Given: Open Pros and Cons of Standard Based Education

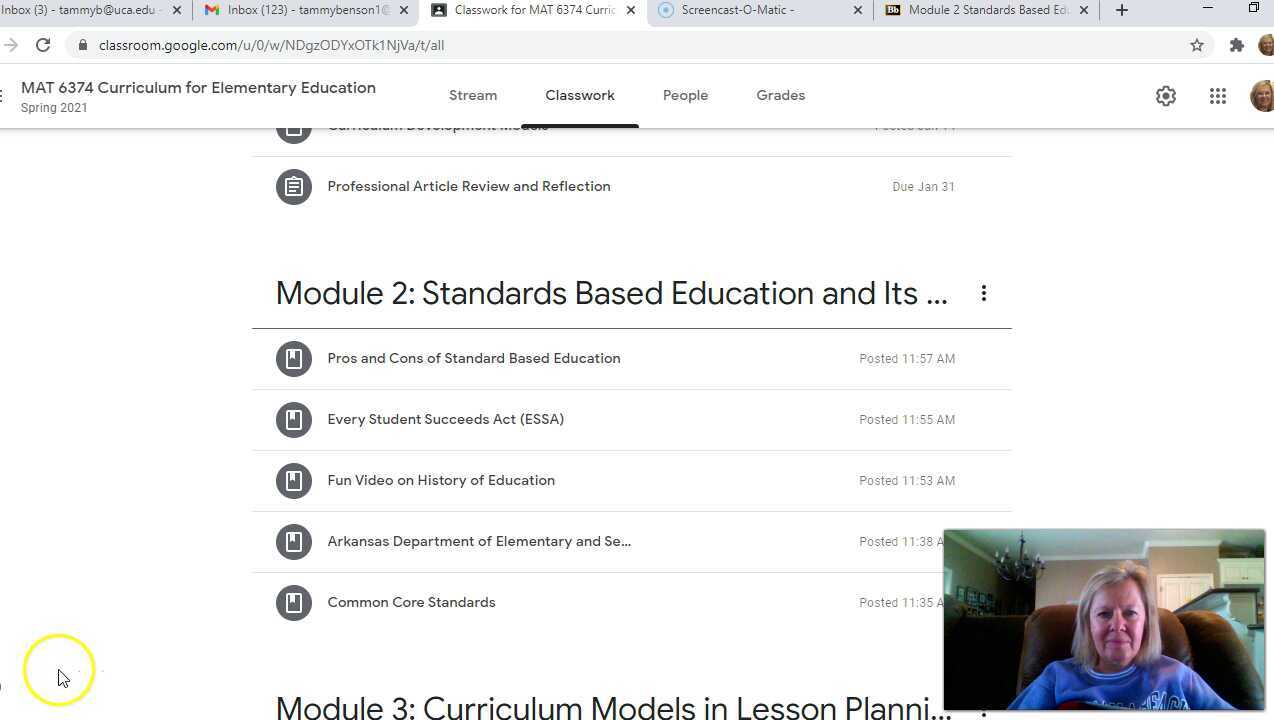Looking at the screenshot, I should (x=474, y=358).
